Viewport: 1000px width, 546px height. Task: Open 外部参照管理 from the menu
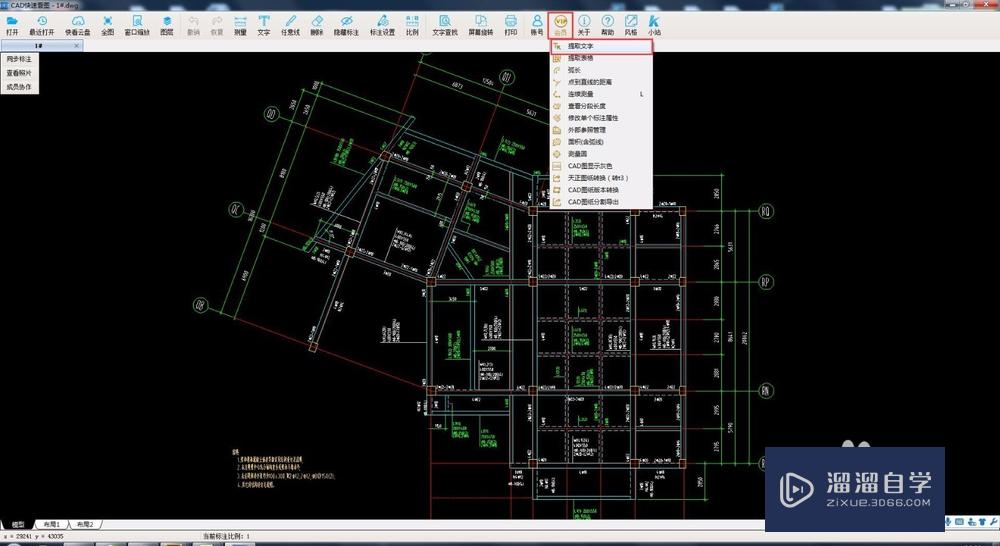pyautogui.click(x=601, y=130)
